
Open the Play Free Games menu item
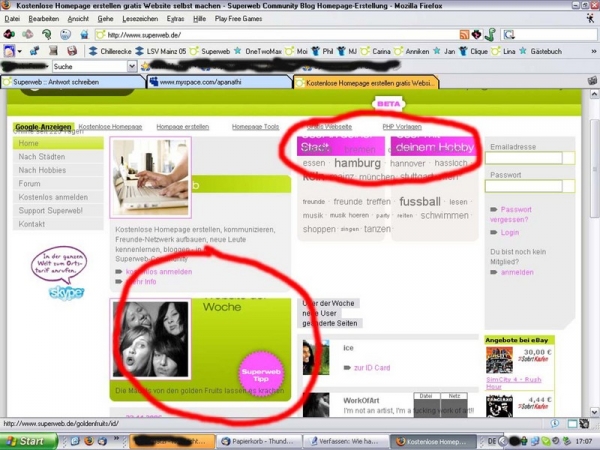tap(238, 19)
